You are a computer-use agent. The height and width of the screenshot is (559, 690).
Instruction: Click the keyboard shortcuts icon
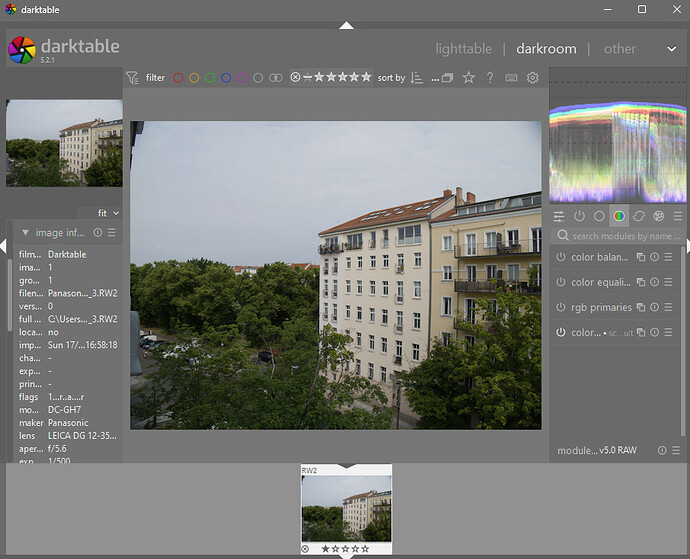512,78
